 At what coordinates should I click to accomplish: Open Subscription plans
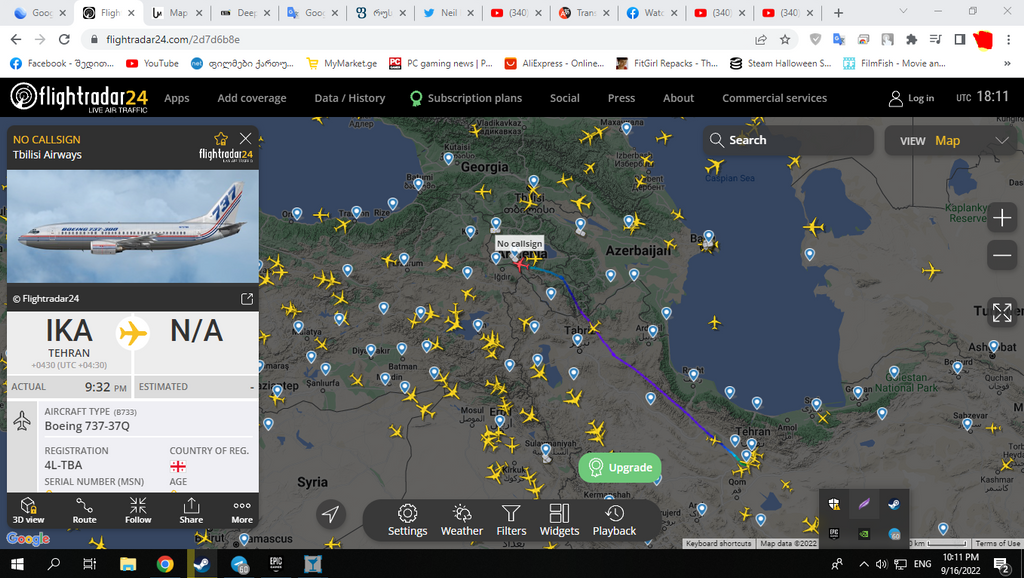click(466, 98)
